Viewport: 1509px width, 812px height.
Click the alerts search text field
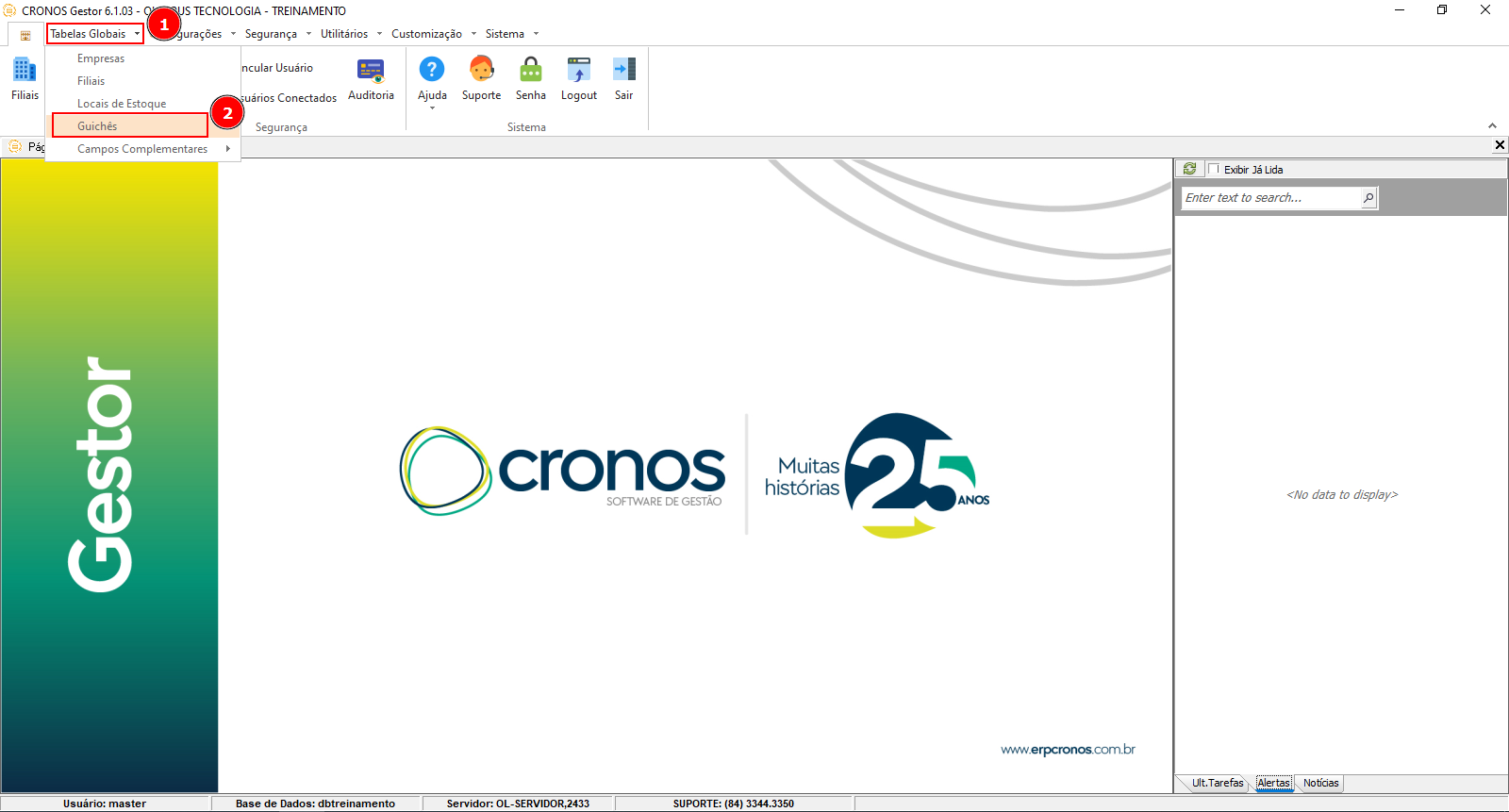(1270, 198)
